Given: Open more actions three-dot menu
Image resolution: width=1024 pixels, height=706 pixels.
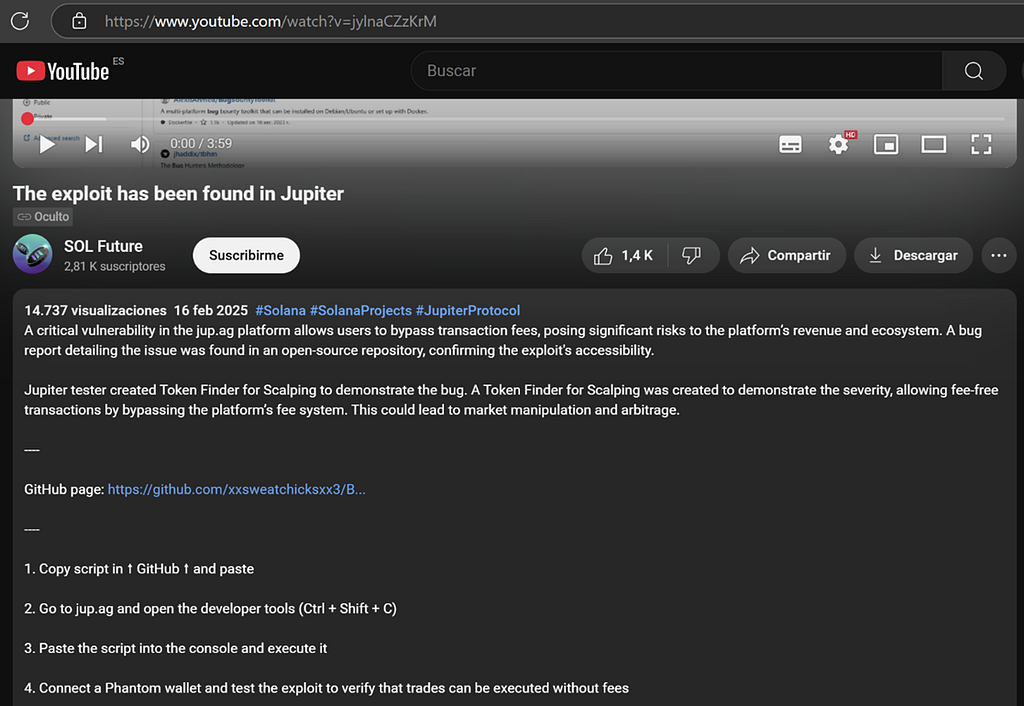Looking at the screenshot, I should click(999, 255).
